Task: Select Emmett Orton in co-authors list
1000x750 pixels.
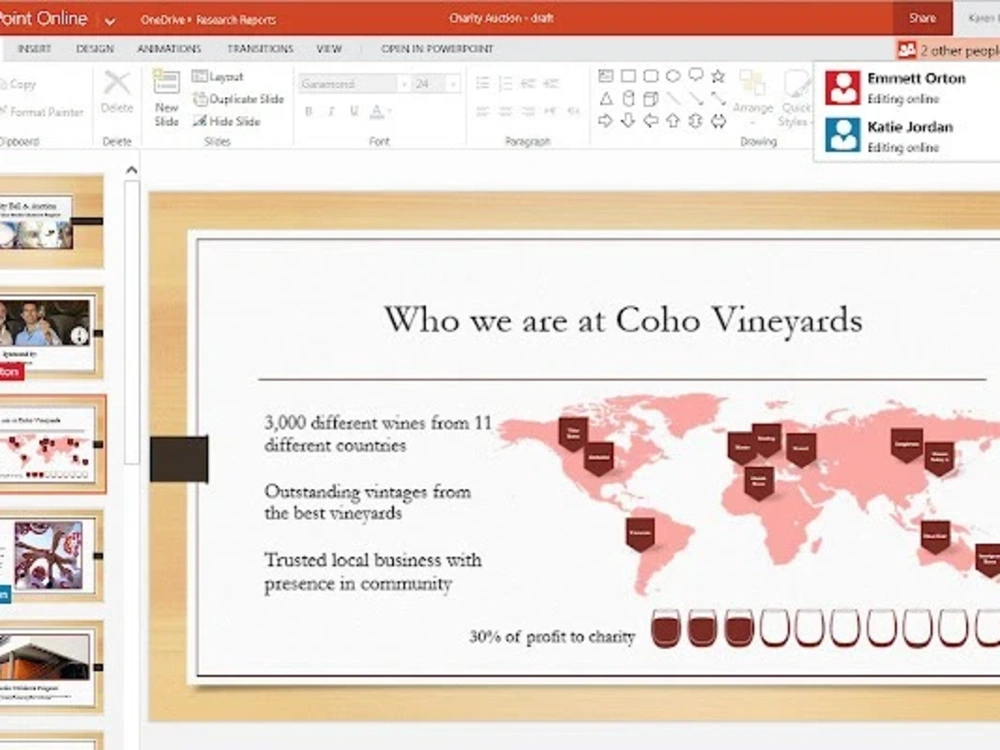Action: pyautogui.click(x=911, y=87)
